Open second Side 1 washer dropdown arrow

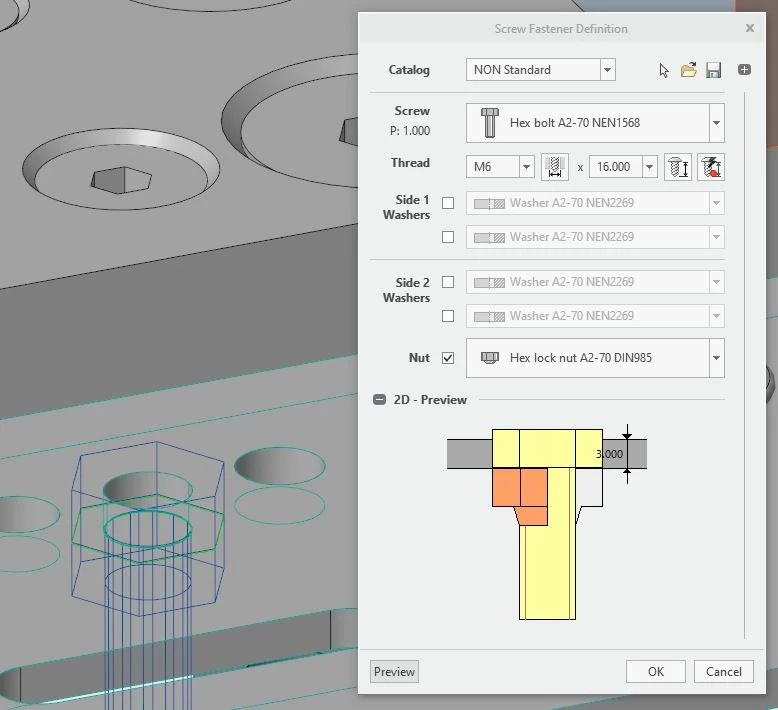coord(716,237)
